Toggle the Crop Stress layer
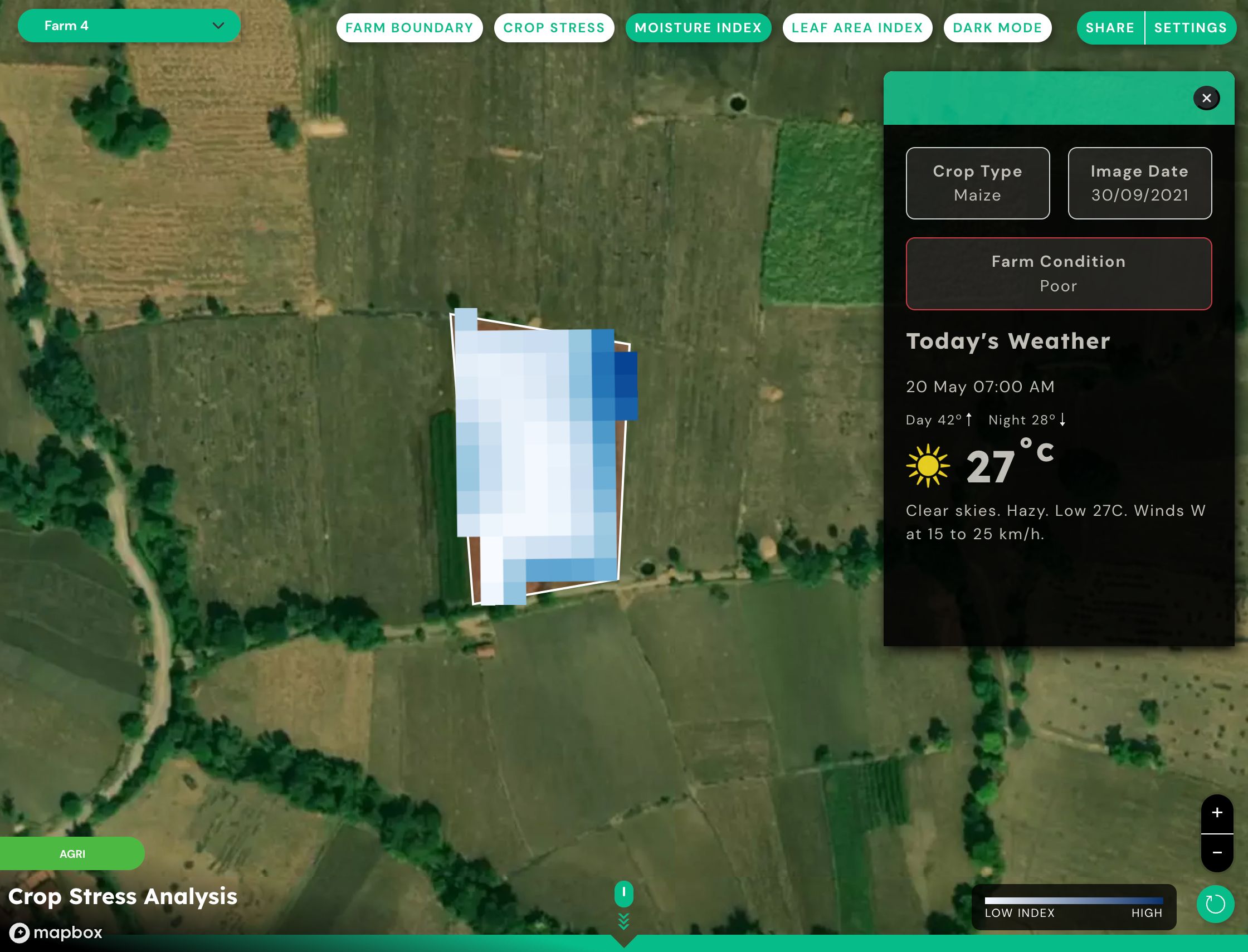The image size is (1248, 952). (x=554, y=28)
